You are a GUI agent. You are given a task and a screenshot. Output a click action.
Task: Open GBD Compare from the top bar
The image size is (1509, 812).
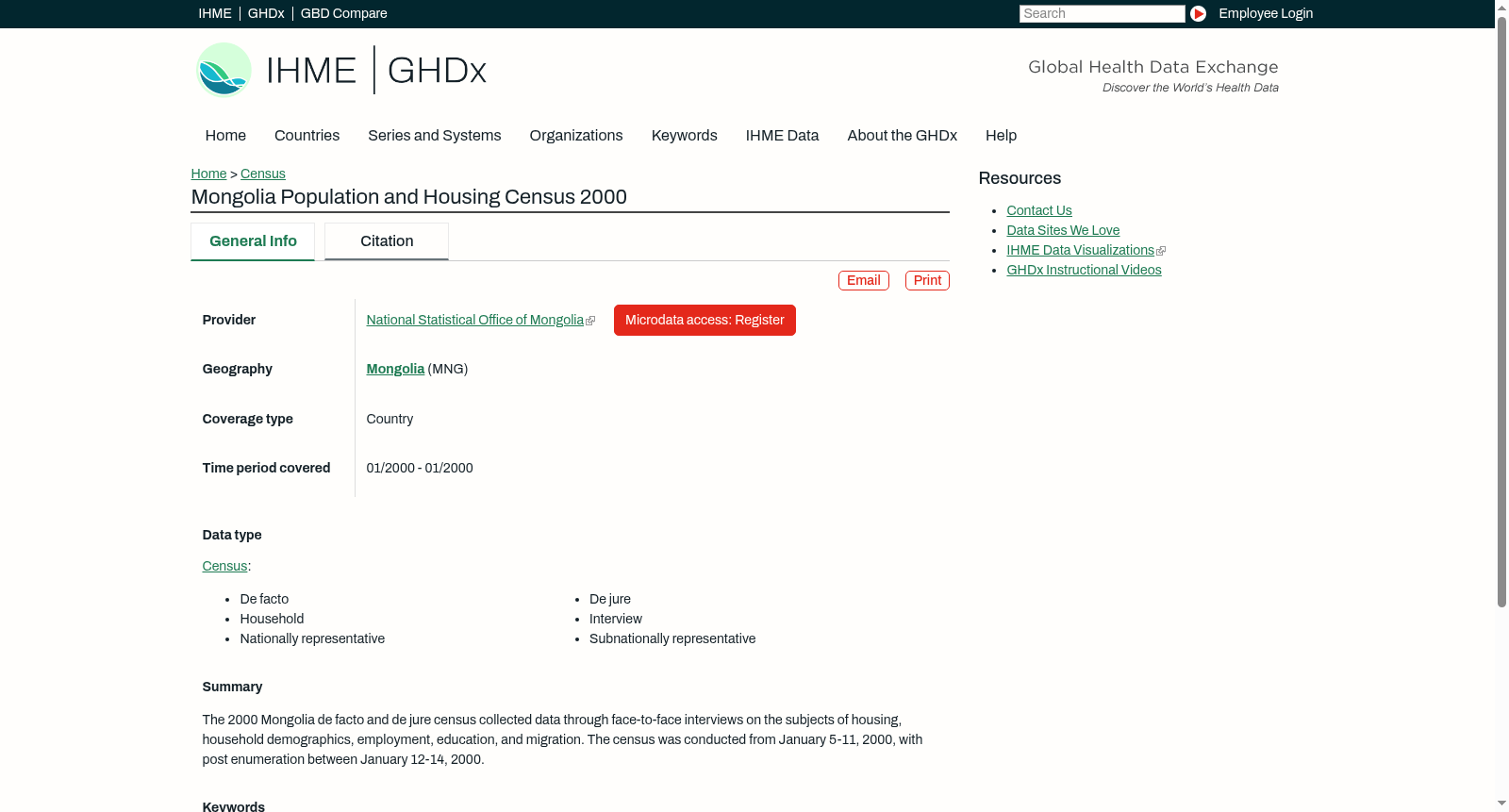click(x=343, y=13)
